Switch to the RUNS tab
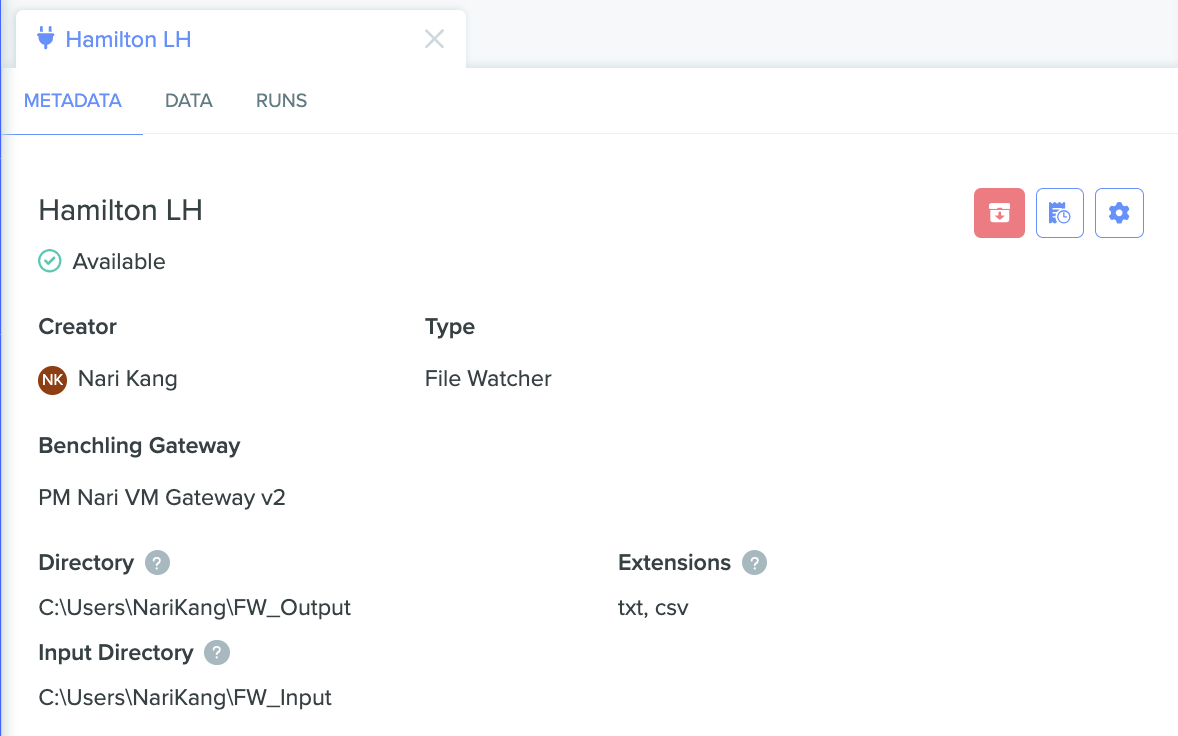1178x736 pixels. 282,101
